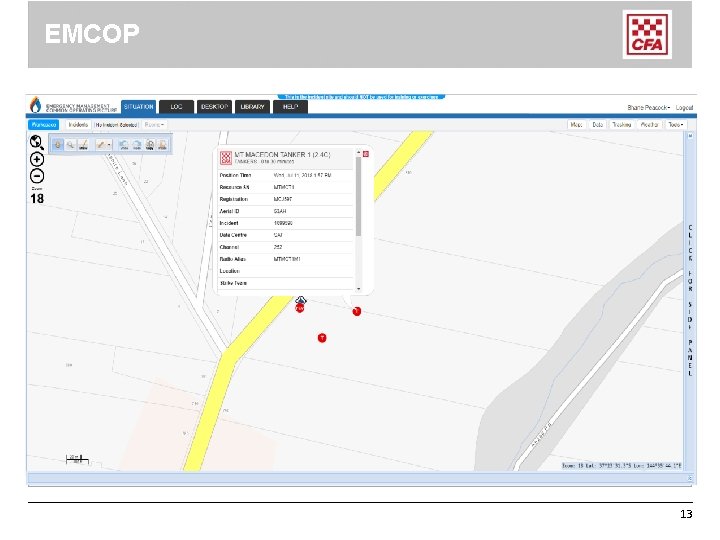Click the redo arrow in map toolbar
The image size is (720, 540).
[137, 145]
